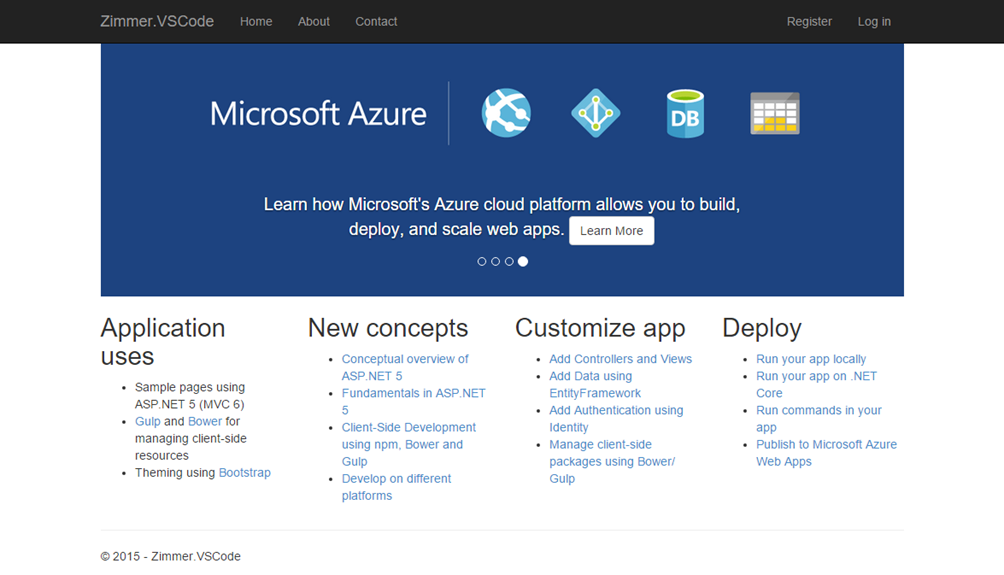Click the Application uses heading
Viewport: 1004px width, 575px height.
pos(163,342)
